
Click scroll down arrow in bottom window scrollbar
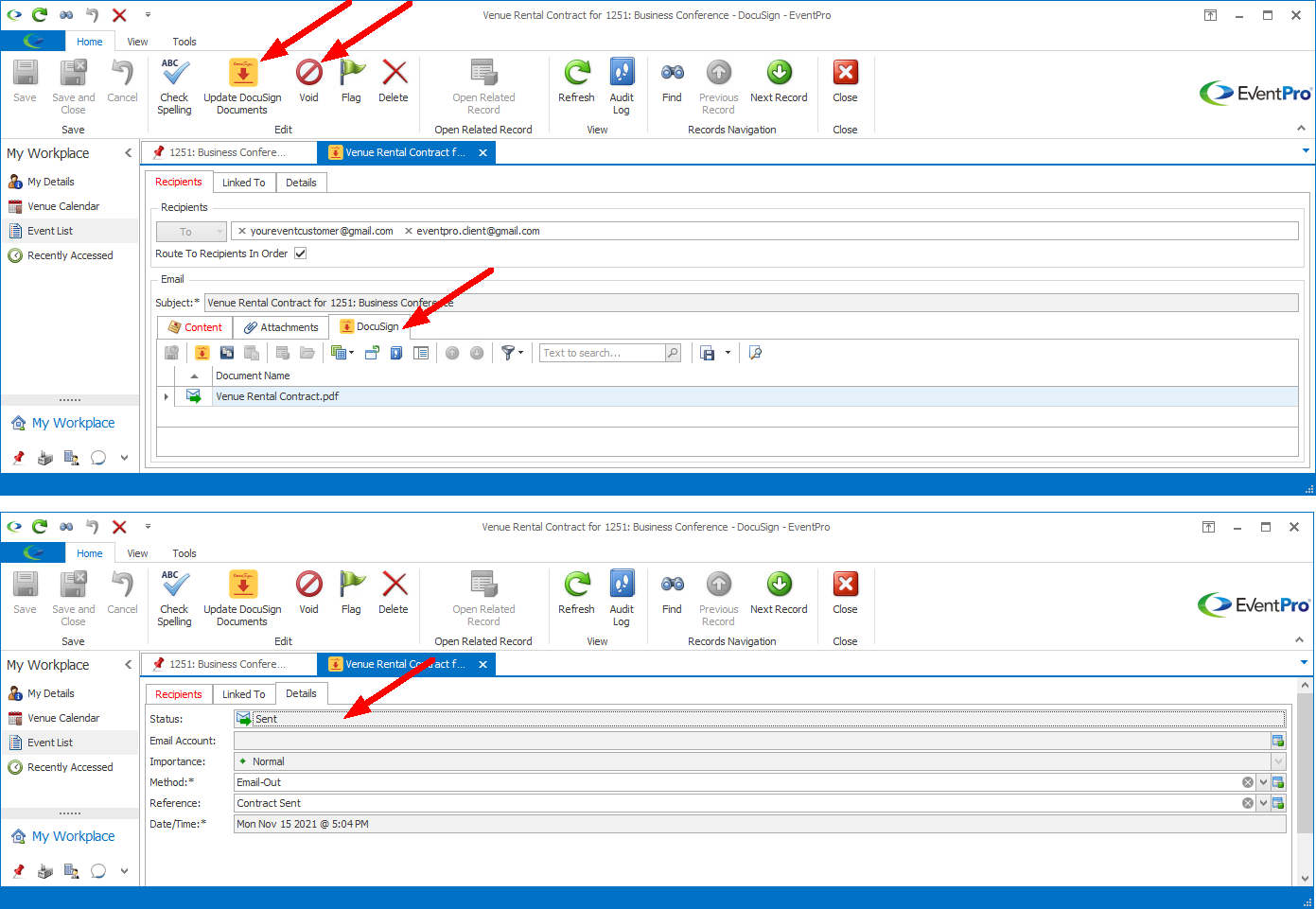pos(1306,878)
